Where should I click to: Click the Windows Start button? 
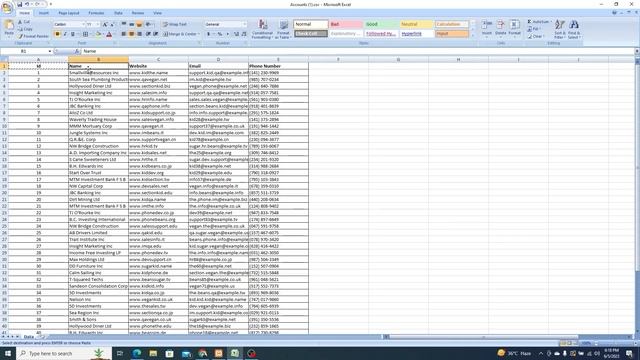(x=7, y=353)
